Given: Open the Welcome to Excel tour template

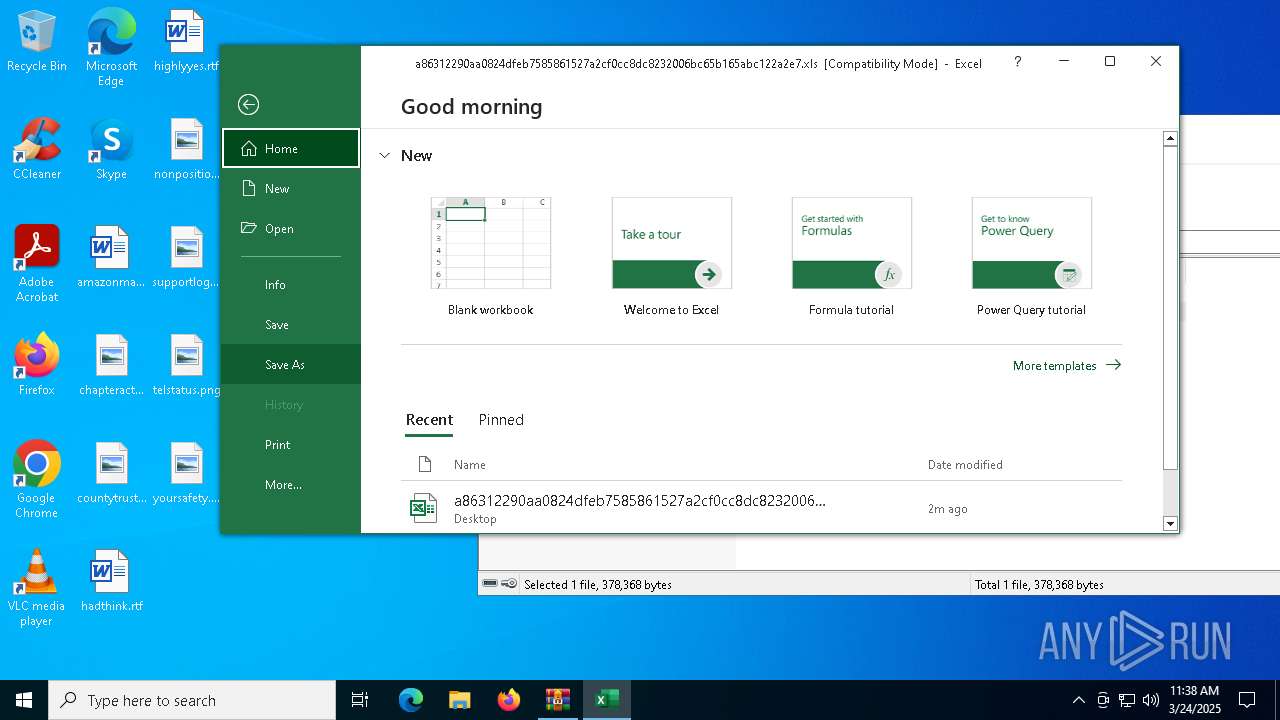Looking at the screenshot, I should [x=671, y=257].
